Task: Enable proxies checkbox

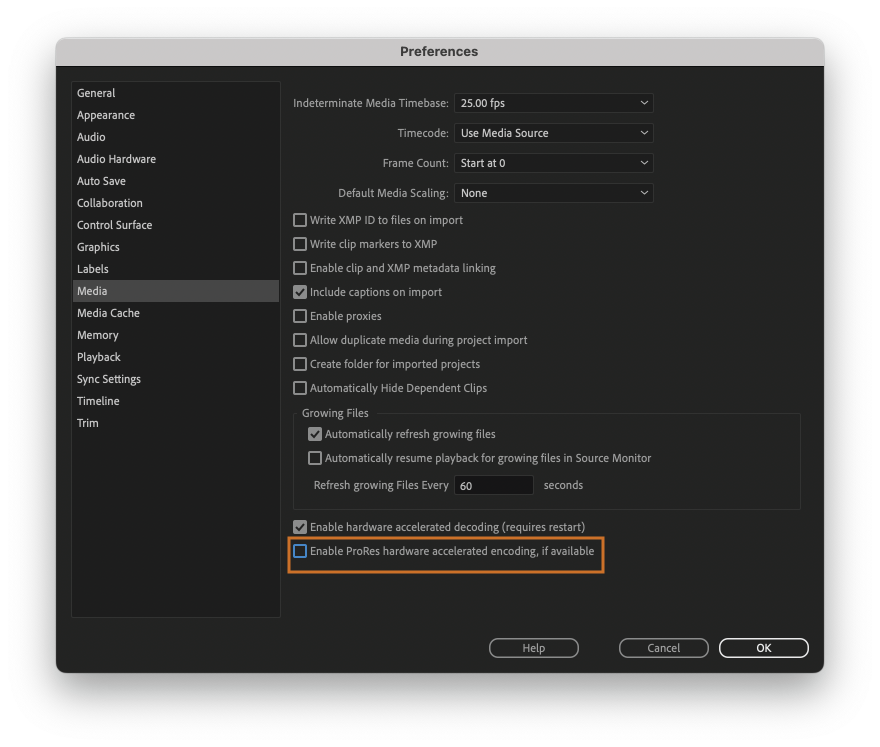Action: point(300,316)
